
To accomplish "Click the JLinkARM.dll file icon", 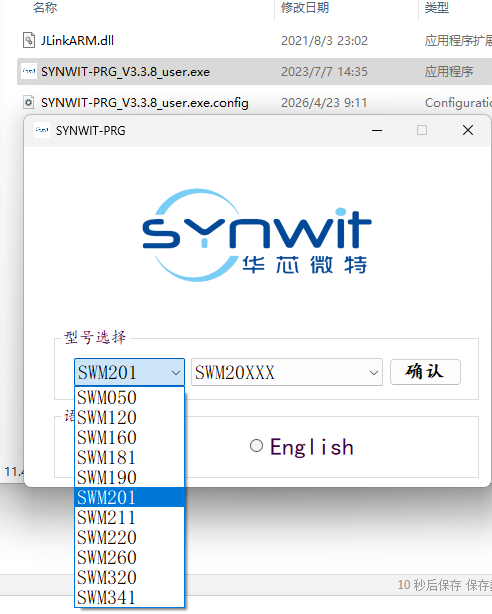I will 29,40.
